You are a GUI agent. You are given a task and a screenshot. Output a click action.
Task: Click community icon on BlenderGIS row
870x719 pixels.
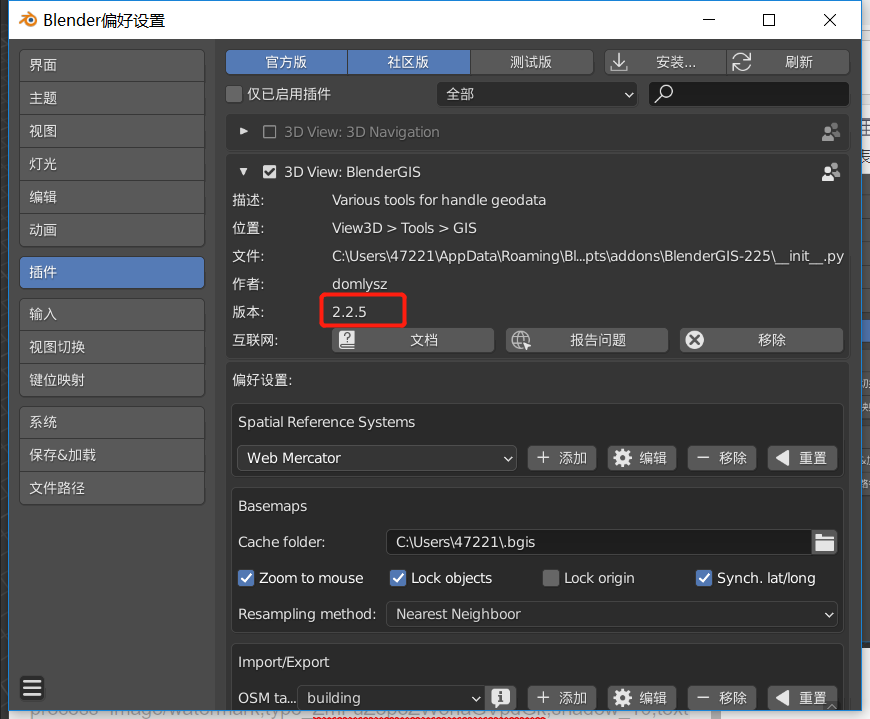[831, 172]
